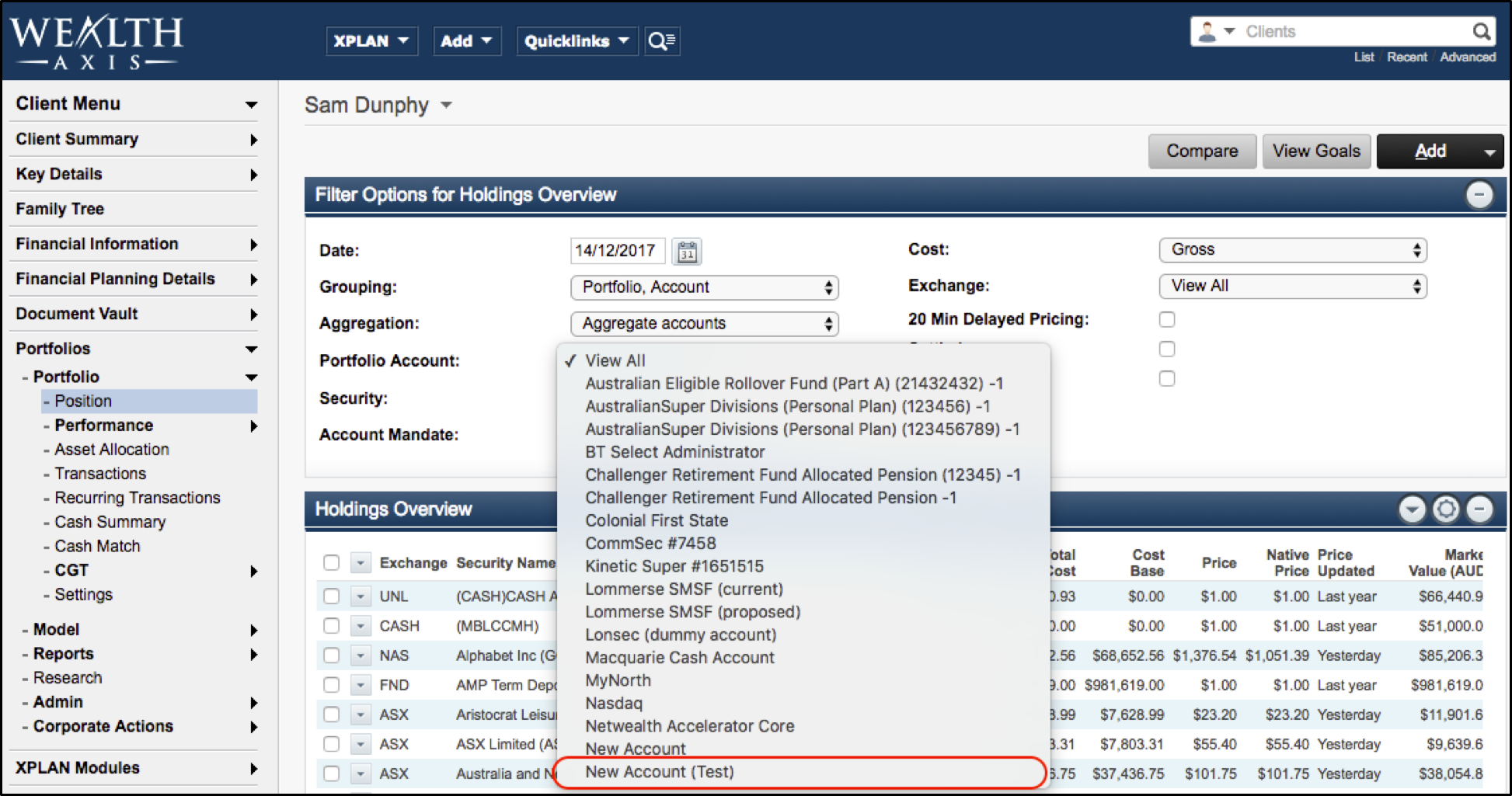The height and width of the screenshot is (796, 1512).
Task: Click the black Add button
Action: pyautogui.click(x=1430, y=151)
